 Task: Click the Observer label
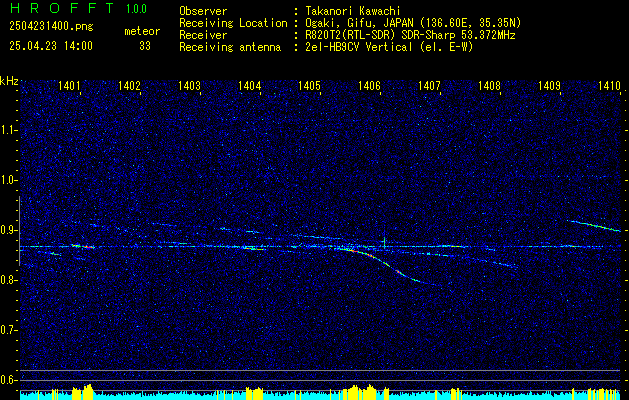203,11
